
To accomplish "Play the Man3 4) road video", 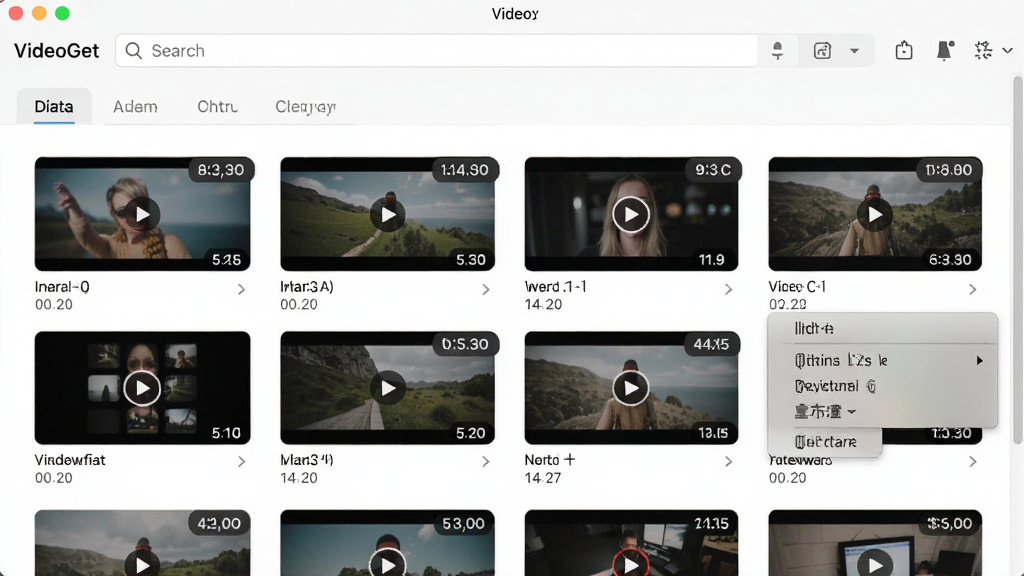I will coord(388,389).
